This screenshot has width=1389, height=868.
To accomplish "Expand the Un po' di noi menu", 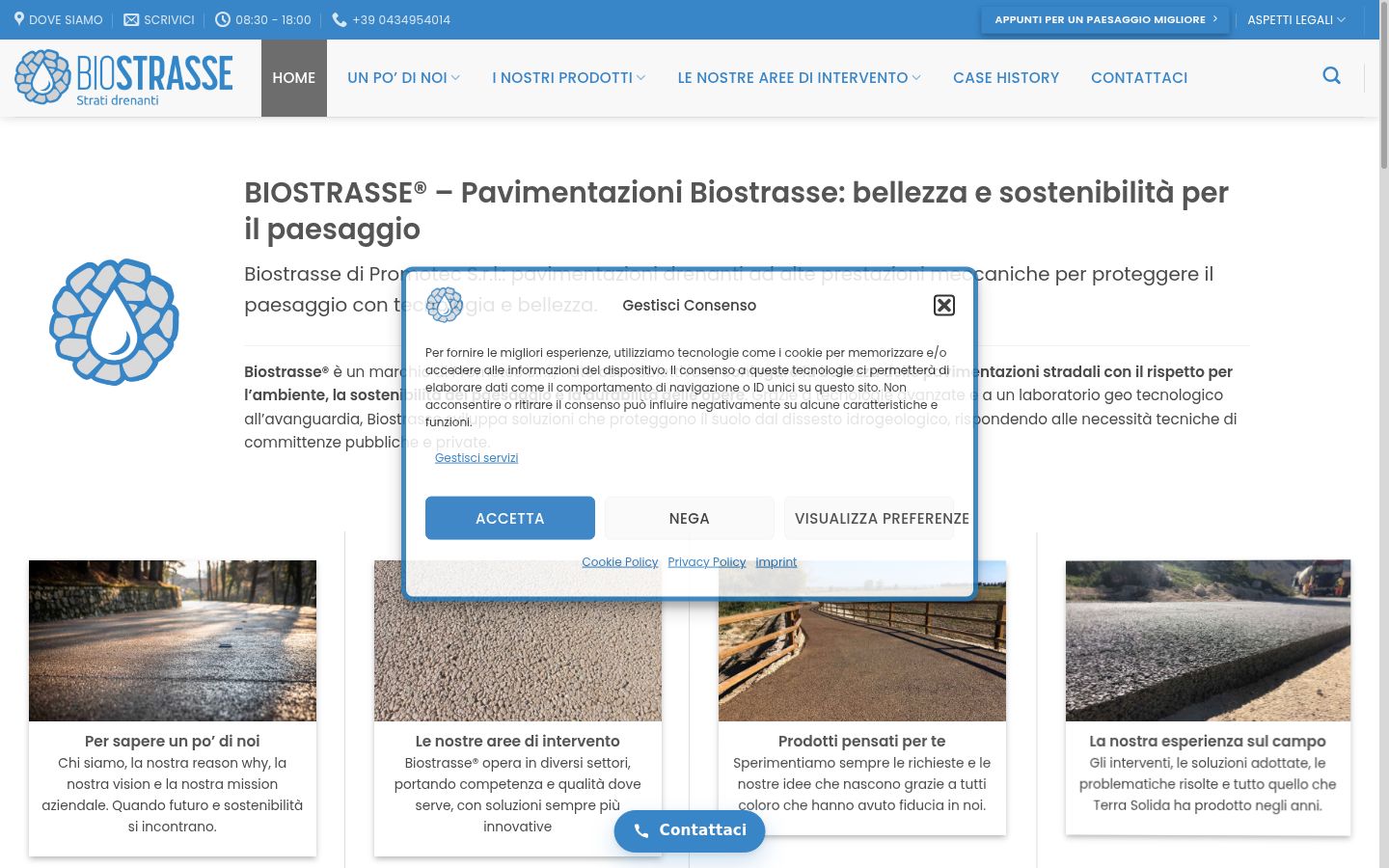I will [403, 78].
